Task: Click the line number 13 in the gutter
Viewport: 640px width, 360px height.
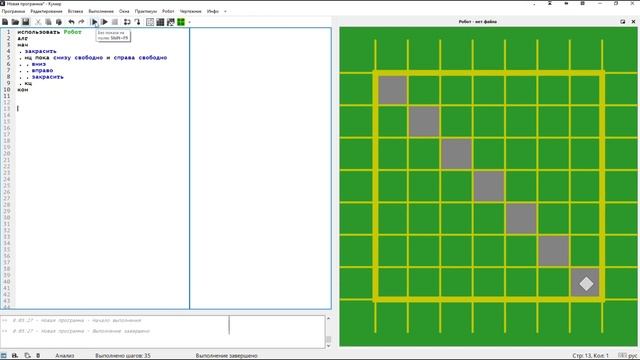Action: (x=7, y=109)
